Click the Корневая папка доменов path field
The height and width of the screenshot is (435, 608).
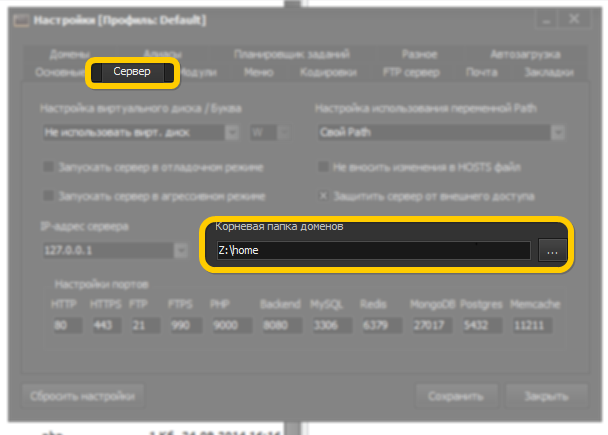(x=372, y=251)
